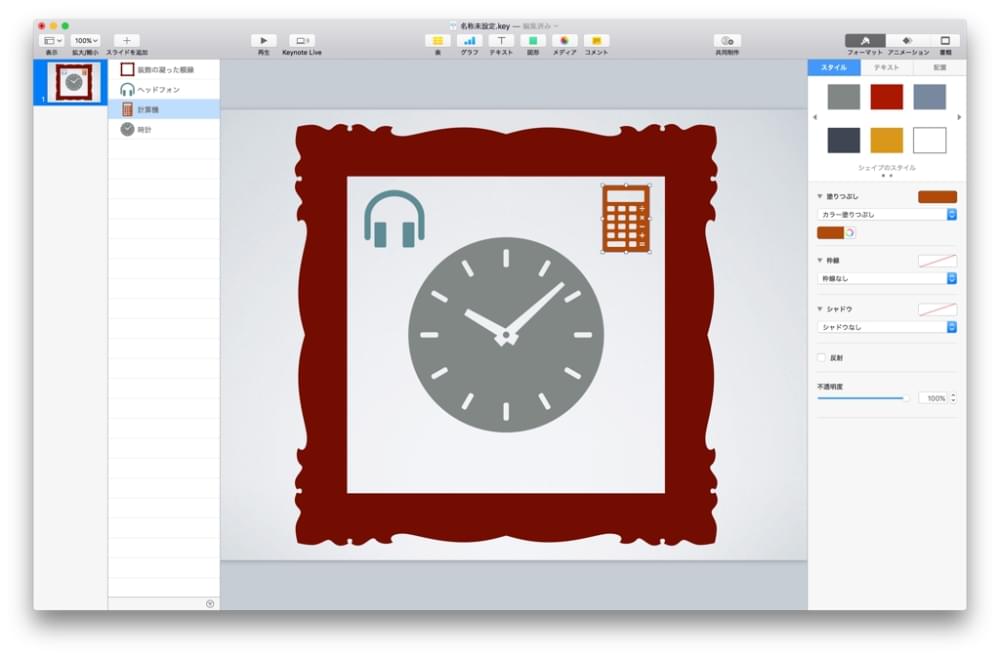Screen dimensions: 1000x658
Task: Switch to the 配置 tab
Action: click(x=939, y=68)
